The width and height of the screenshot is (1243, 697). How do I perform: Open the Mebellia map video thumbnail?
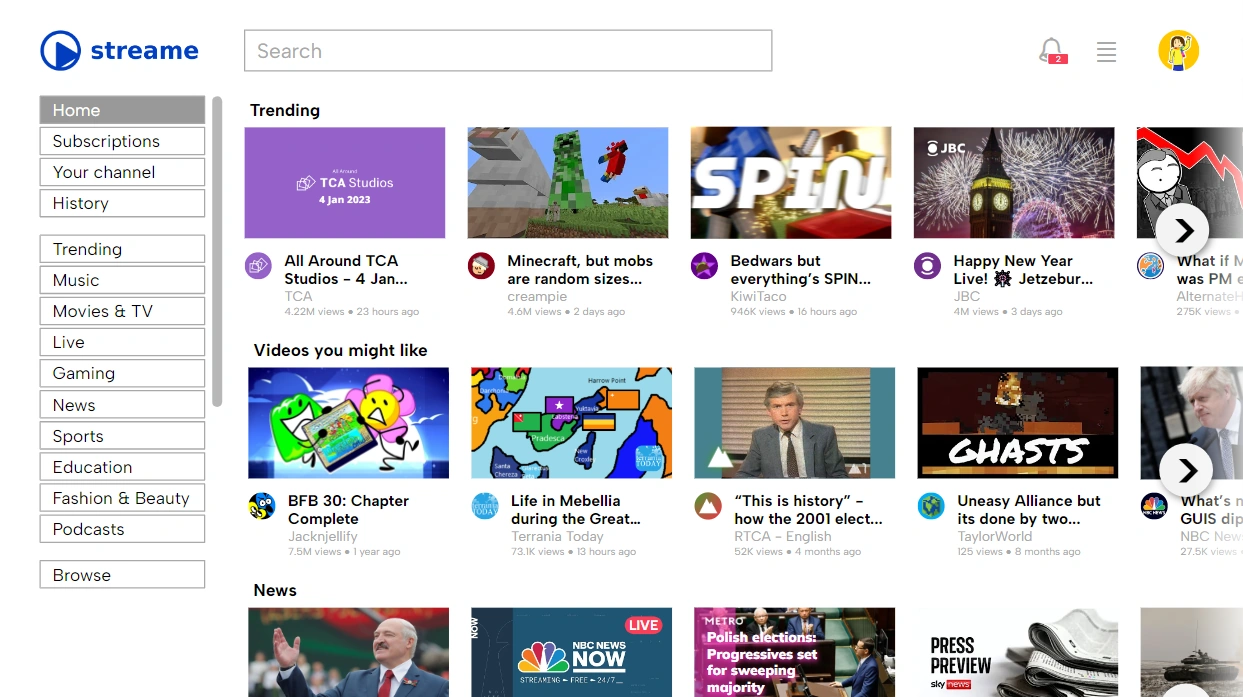point(572,423)
